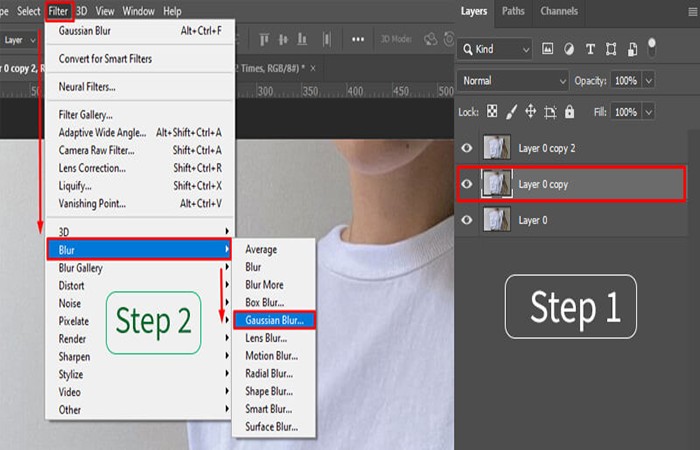700x450 pixels.
Task: Filter layers by type layer icon
Action: point(590,49)
